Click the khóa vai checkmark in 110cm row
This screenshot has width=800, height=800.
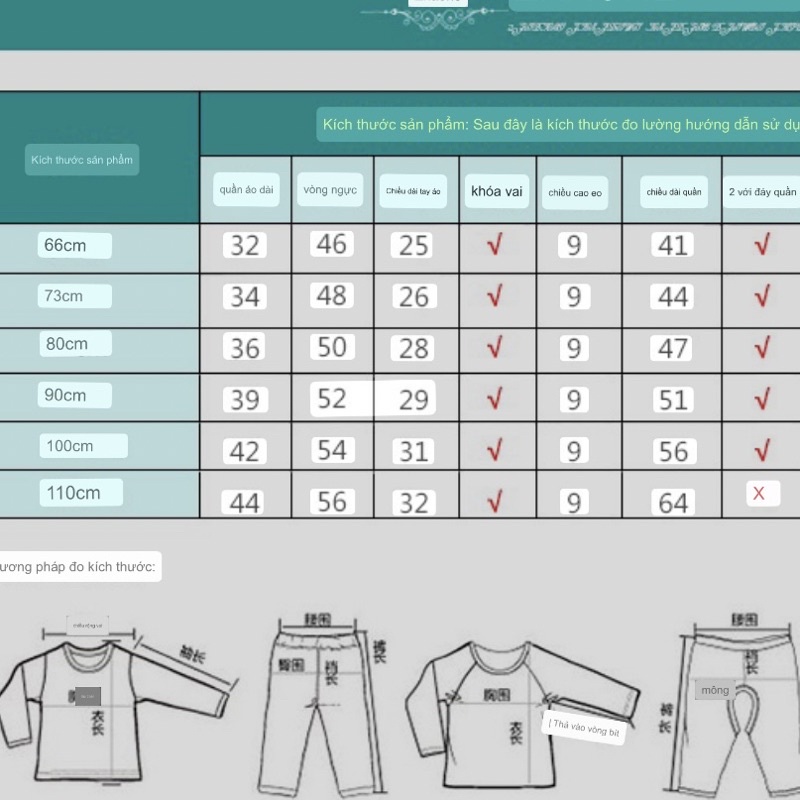click(495, 500)
